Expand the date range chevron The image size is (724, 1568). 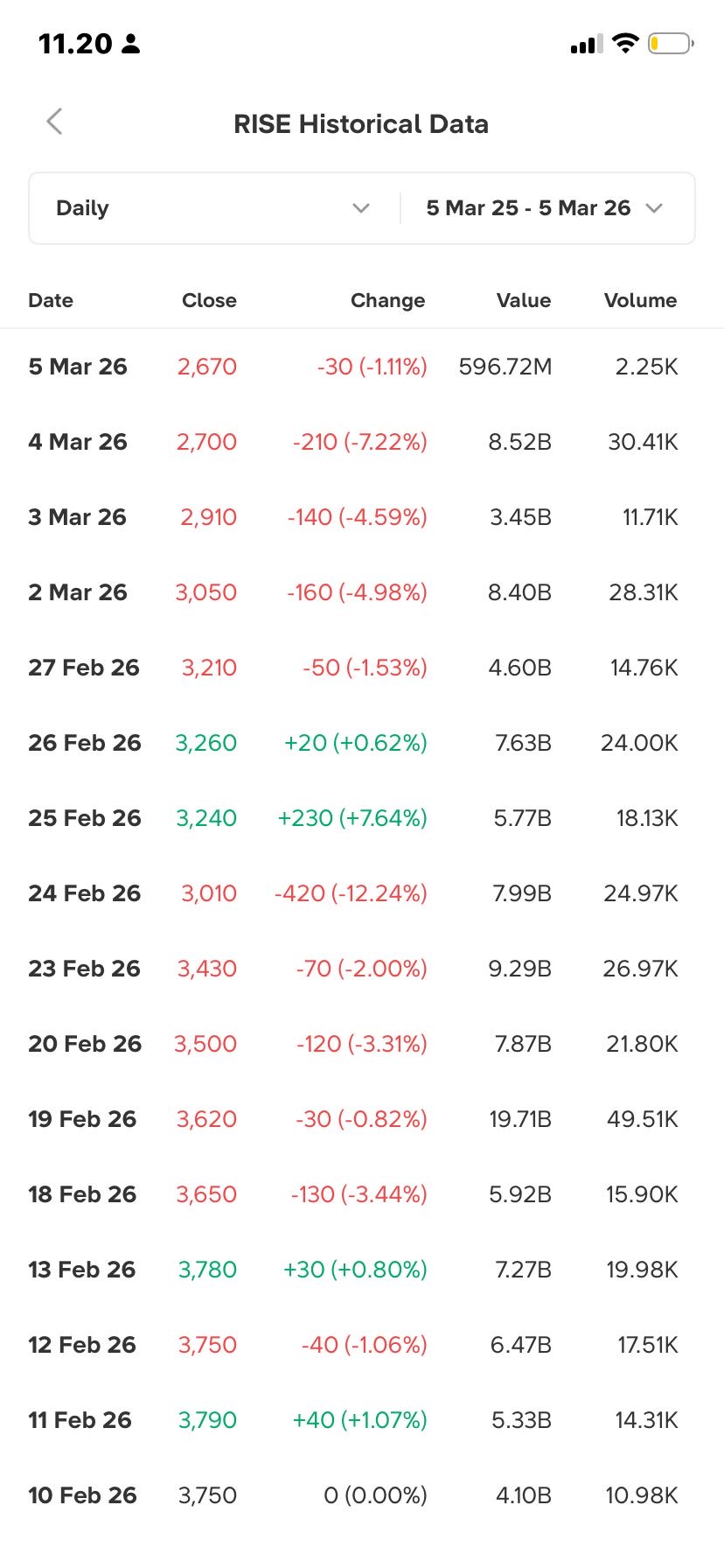[654, 208]
